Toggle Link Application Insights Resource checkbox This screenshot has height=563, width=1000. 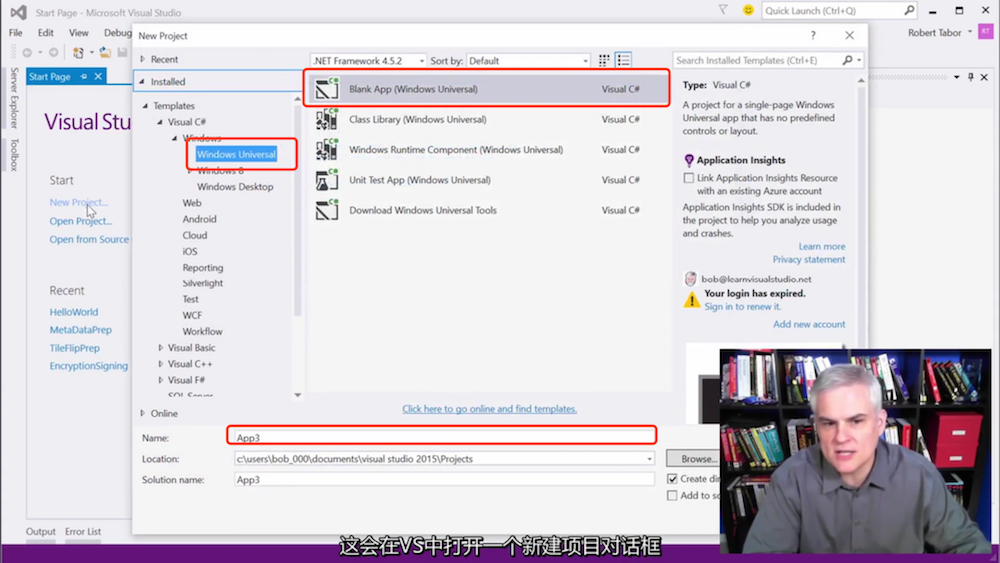(x=689, y=178)
